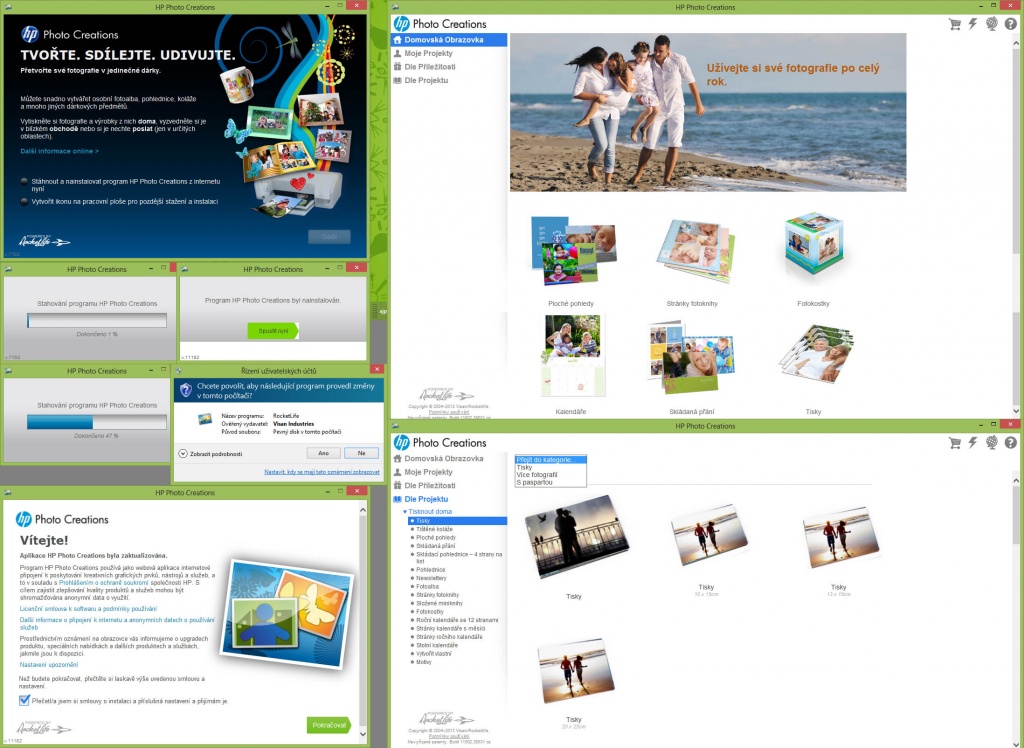
Task: Open the Nastavení upozornění link
Action: pos(49,665)
